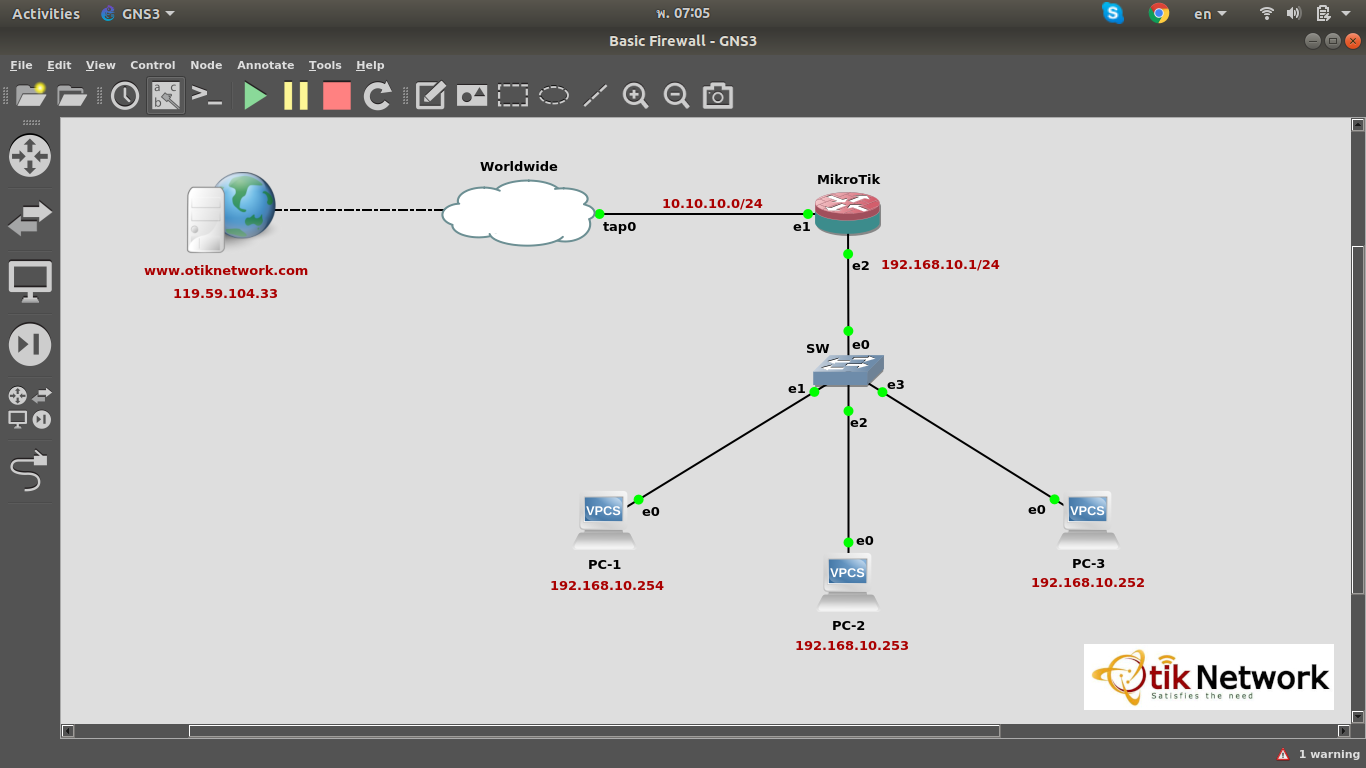This screenshot has width=1366, height=768.
Task: Click the Open project folder icon
Action: pyautogui.click(x=72, y=95)
